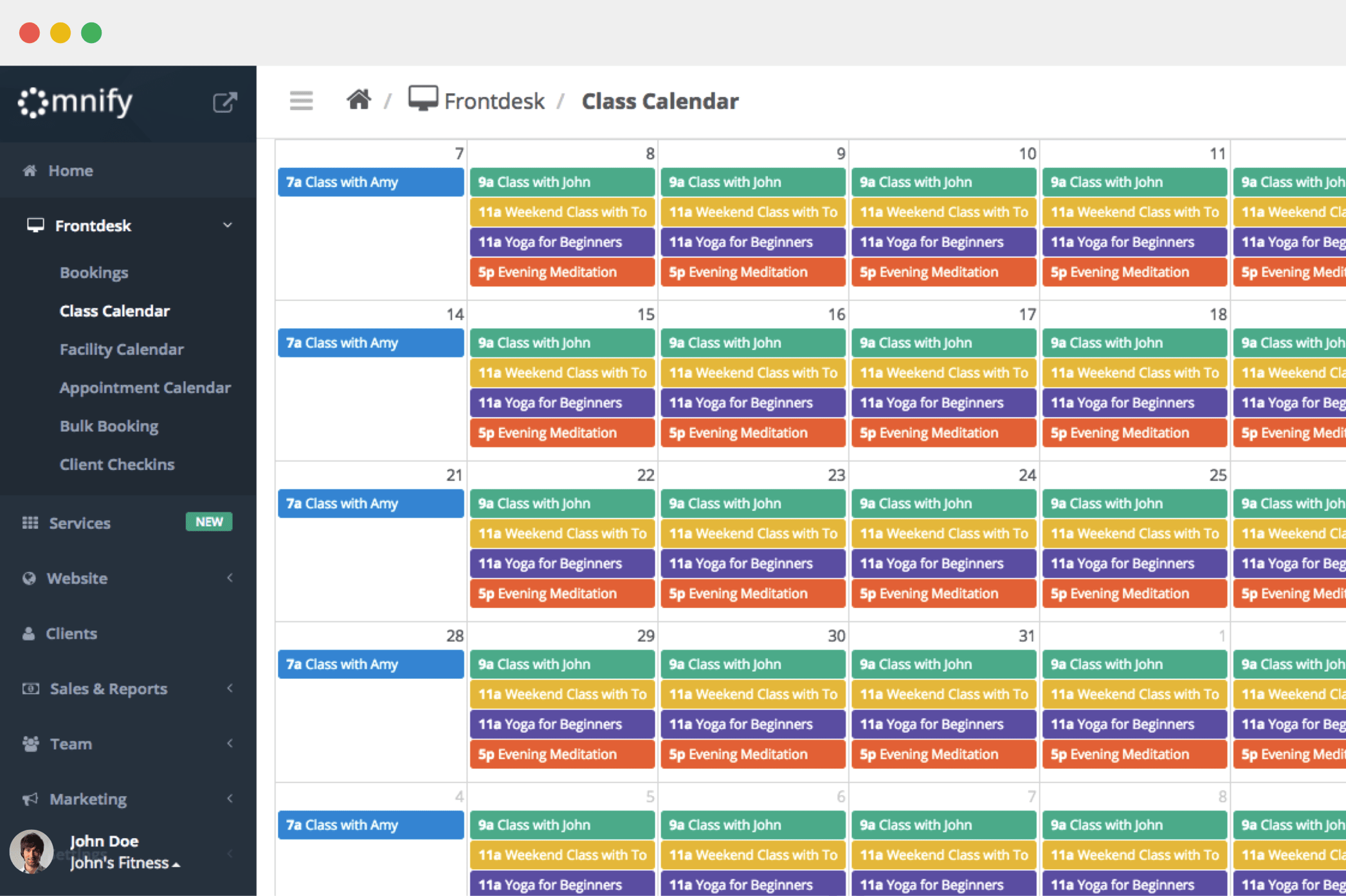Viewport: 1346px width, 896px height.
Task: Collapse the Frontdesk sidebar section chevron
Action: [228, 226]
